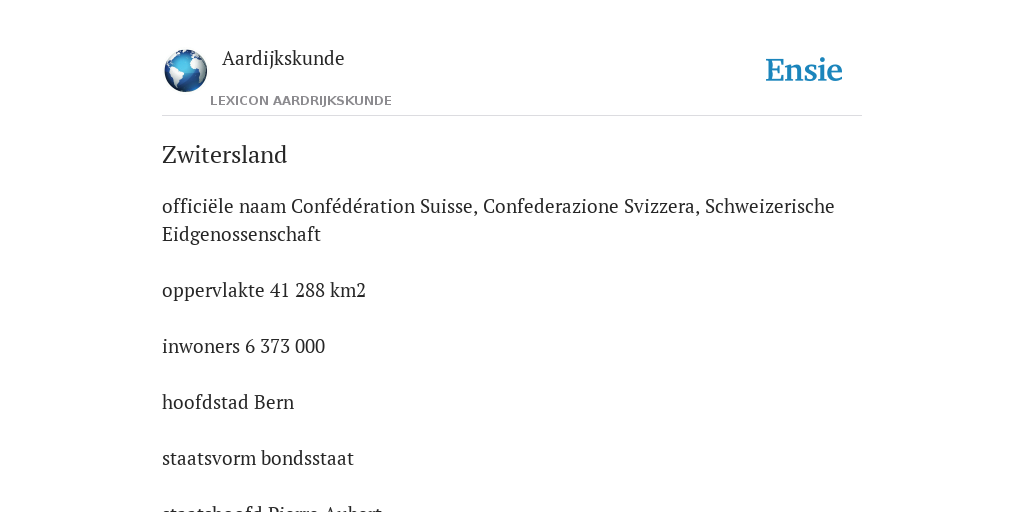The image size is (1024, 512).
Task: Click the population figure '6 373 000'
Action: [285, 346]
